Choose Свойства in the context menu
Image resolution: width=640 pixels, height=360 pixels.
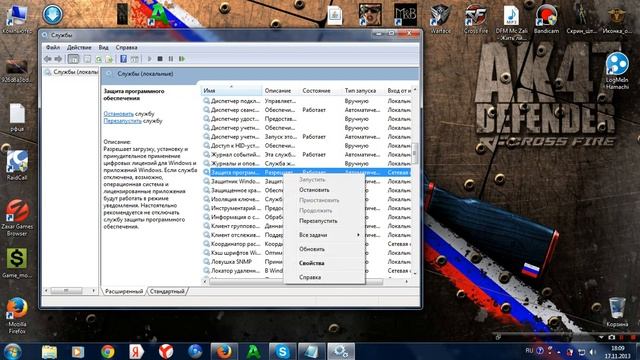pos(311,263)
